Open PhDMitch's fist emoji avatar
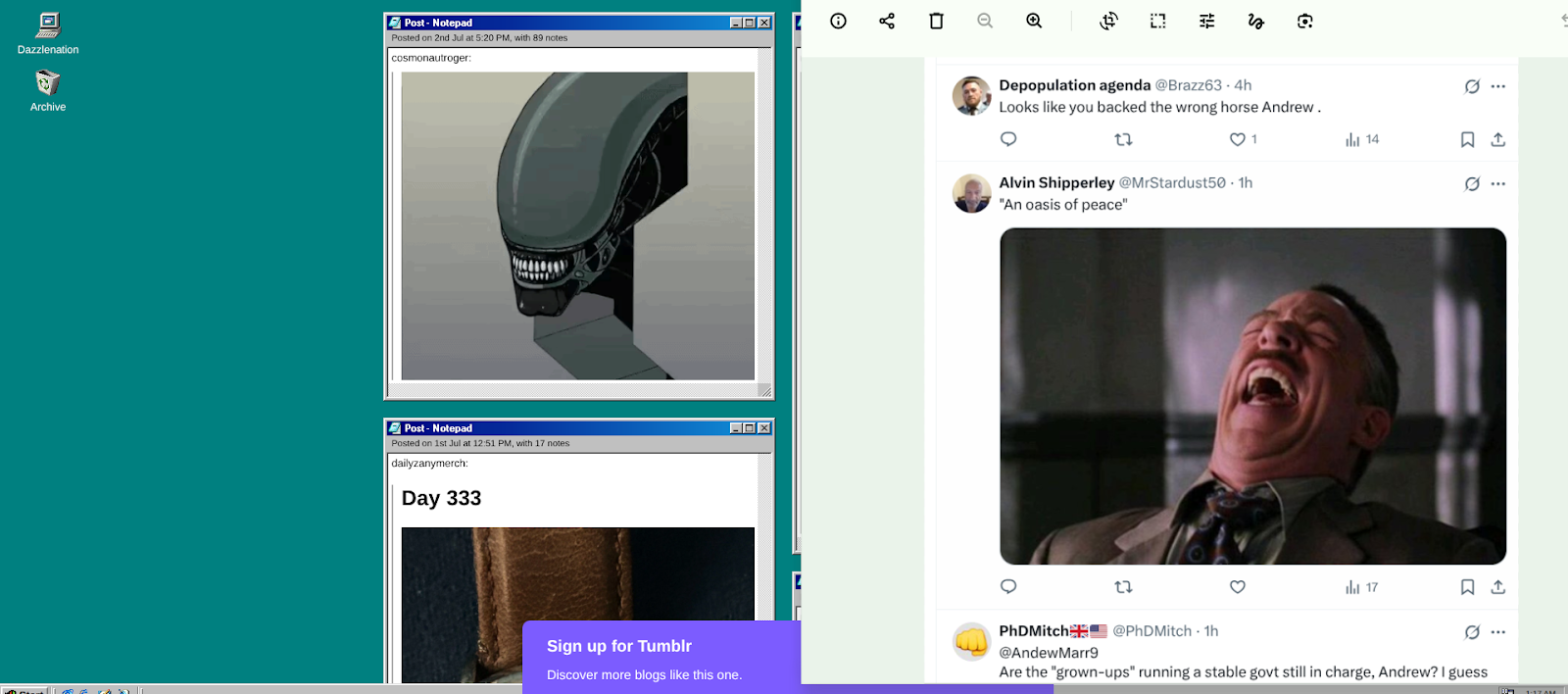This screenshot has height=694, width=1568. [x=971, y=641]
